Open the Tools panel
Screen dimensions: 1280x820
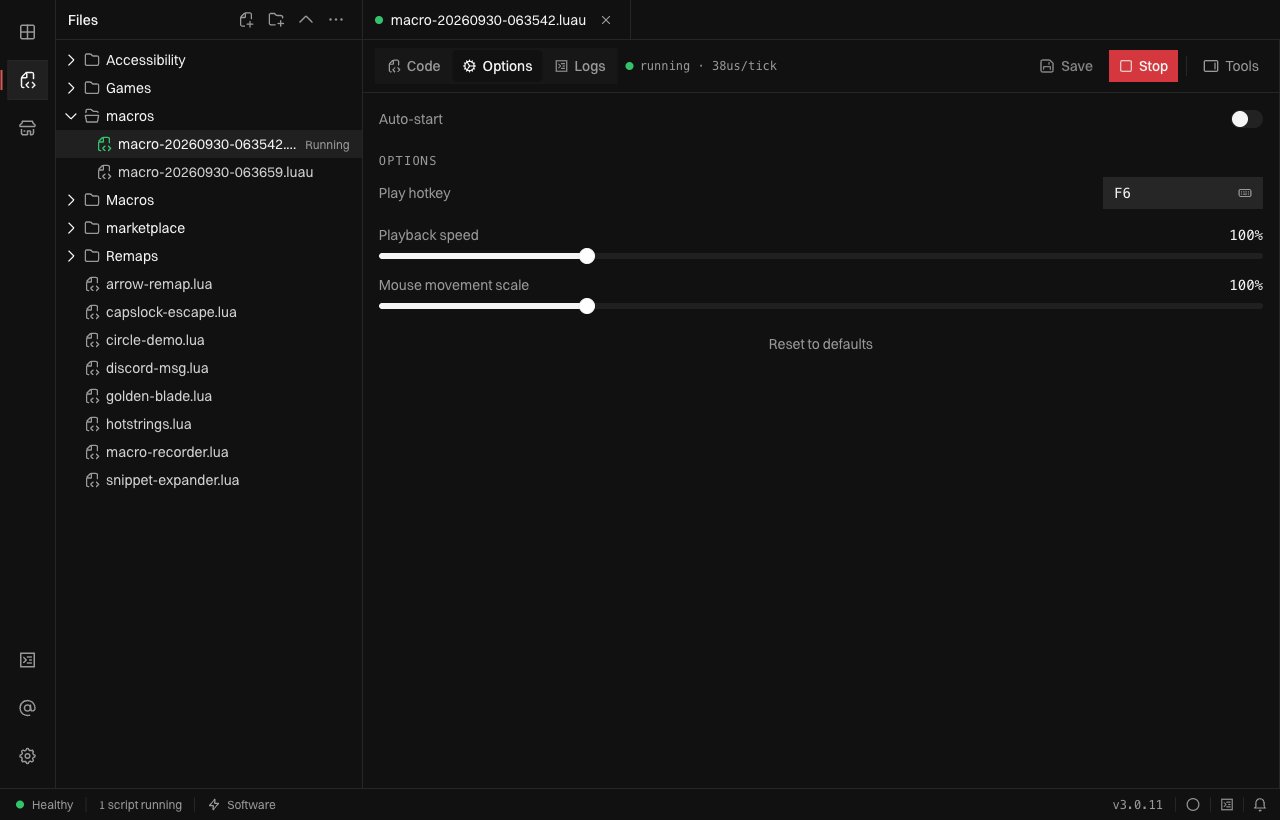point(1231,66)
